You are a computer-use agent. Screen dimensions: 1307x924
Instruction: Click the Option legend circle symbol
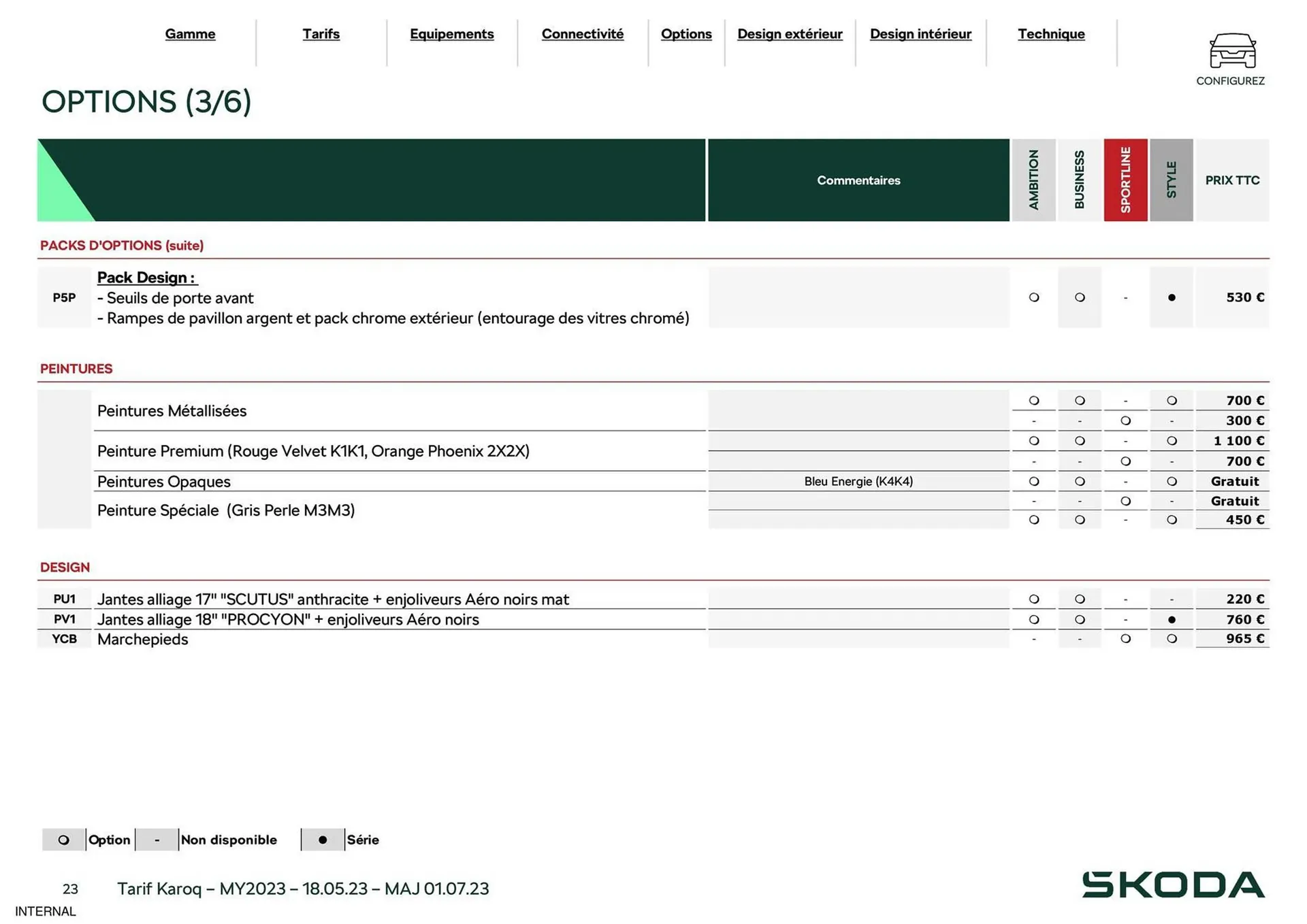[64, 840]
